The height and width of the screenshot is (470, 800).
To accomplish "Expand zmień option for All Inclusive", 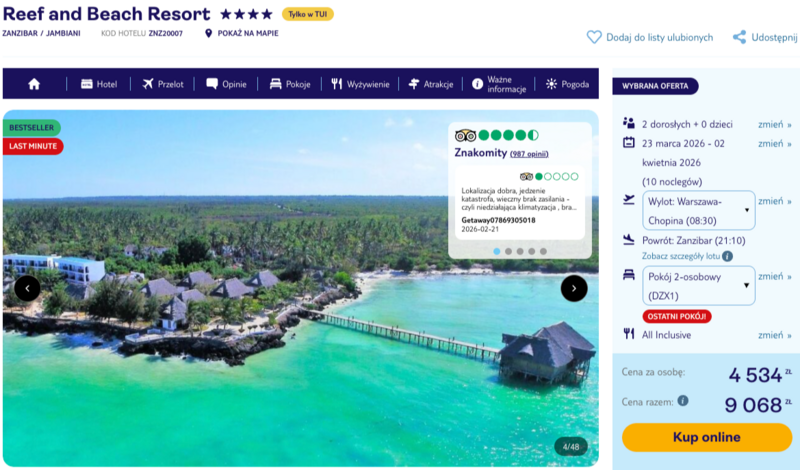I will pyautogui.click(x=774, y=335).
